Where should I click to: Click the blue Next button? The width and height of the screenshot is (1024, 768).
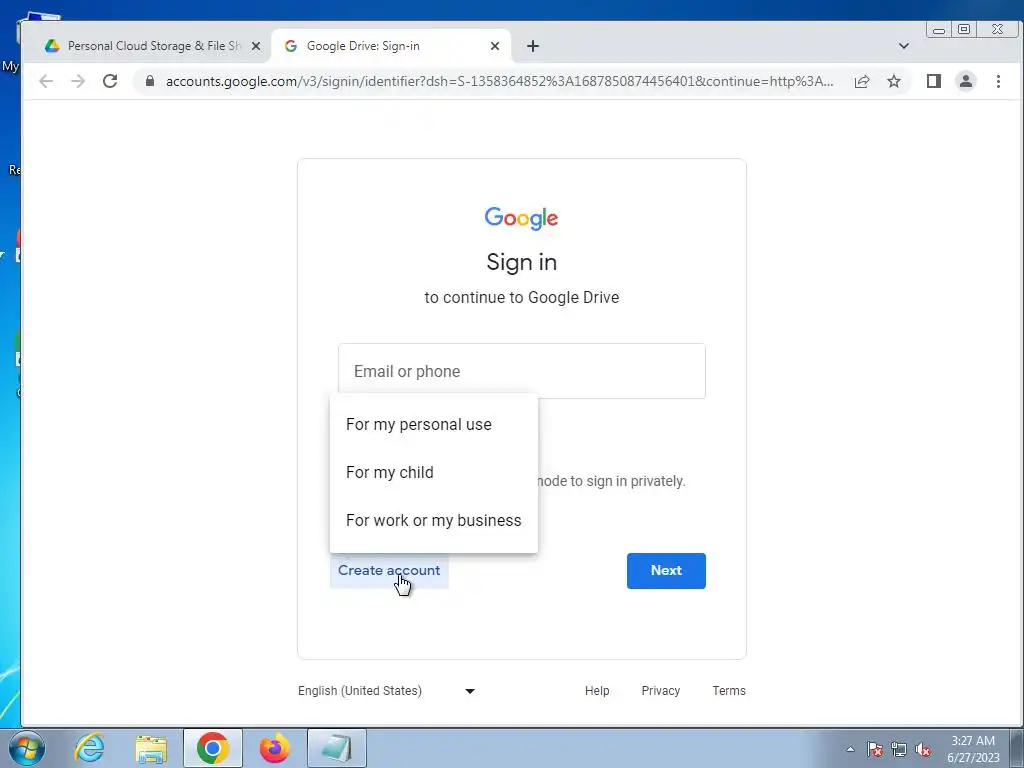pos(666,571)
